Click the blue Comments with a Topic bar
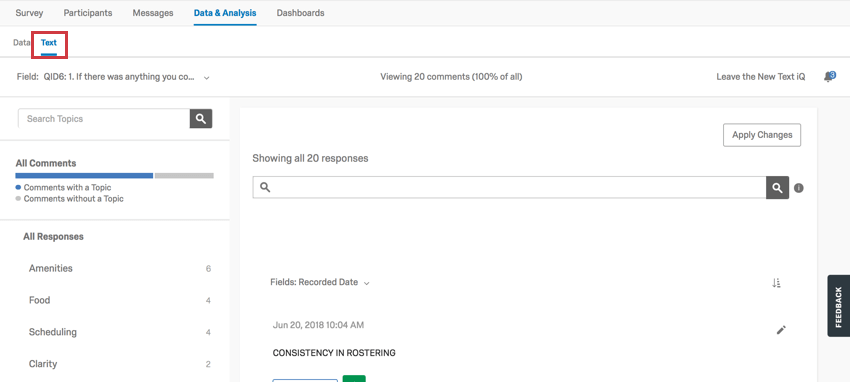 pos(84,176)
